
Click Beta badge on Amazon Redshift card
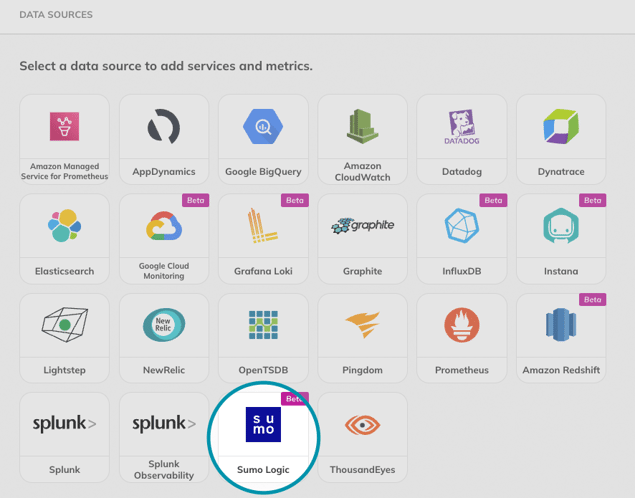tap(592, 300)
